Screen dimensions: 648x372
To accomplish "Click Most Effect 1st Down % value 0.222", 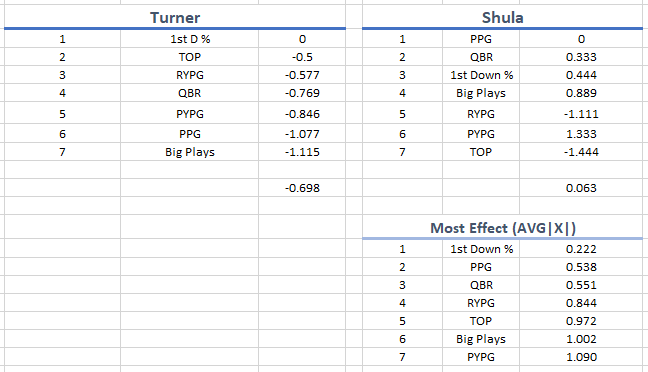I will tap(581, 249).
